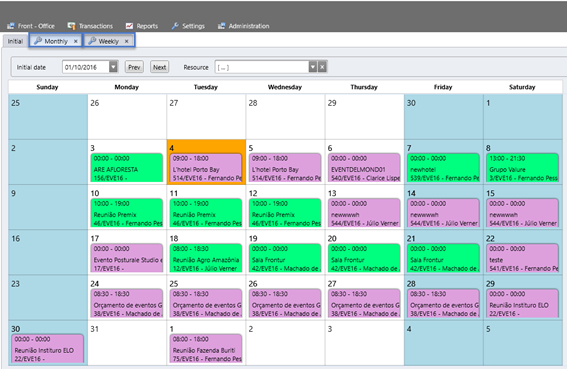Click the Wednesday 28 day cell
The width and height of the screenshot is (567, 369).
285,117
